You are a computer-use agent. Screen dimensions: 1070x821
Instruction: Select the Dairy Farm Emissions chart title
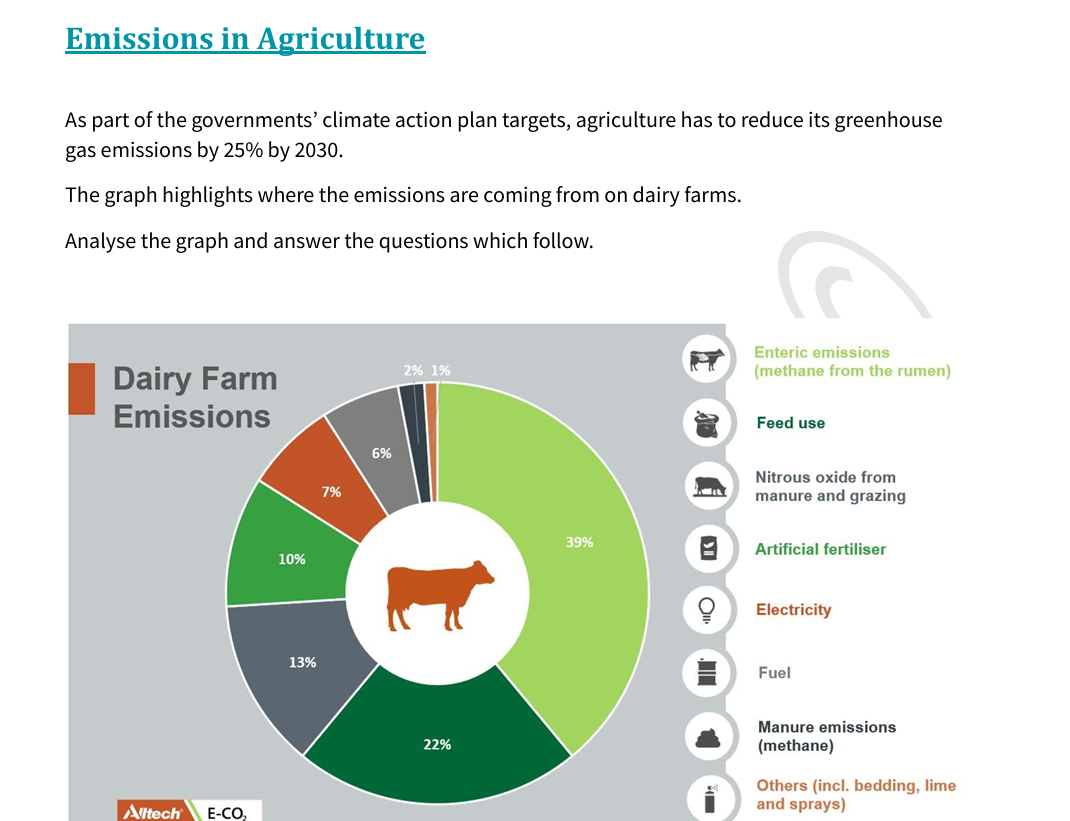(194, 398)
